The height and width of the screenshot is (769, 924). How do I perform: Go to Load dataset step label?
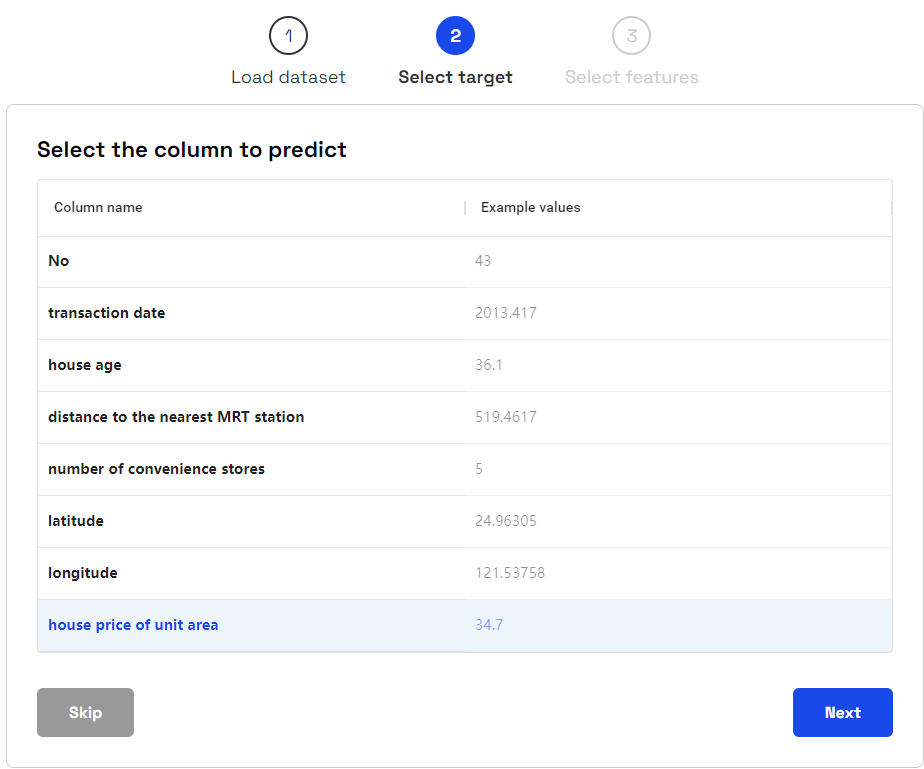(x=288, y=77)
